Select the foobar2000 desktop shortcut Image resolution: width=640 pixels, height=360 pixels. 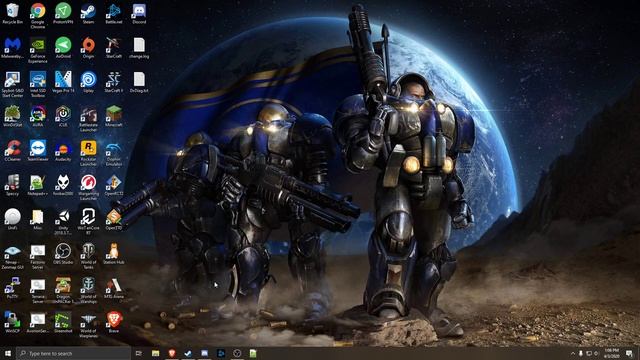63,185
